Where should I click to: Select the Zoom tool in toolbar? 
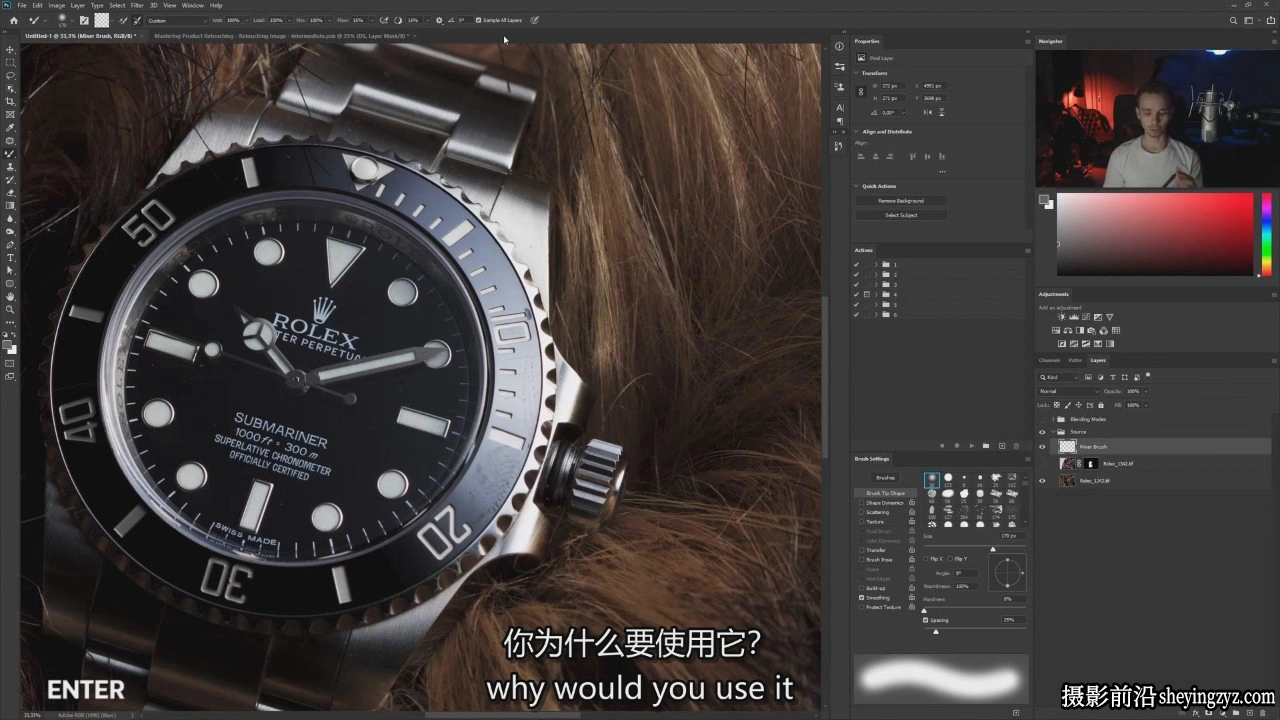10,309
